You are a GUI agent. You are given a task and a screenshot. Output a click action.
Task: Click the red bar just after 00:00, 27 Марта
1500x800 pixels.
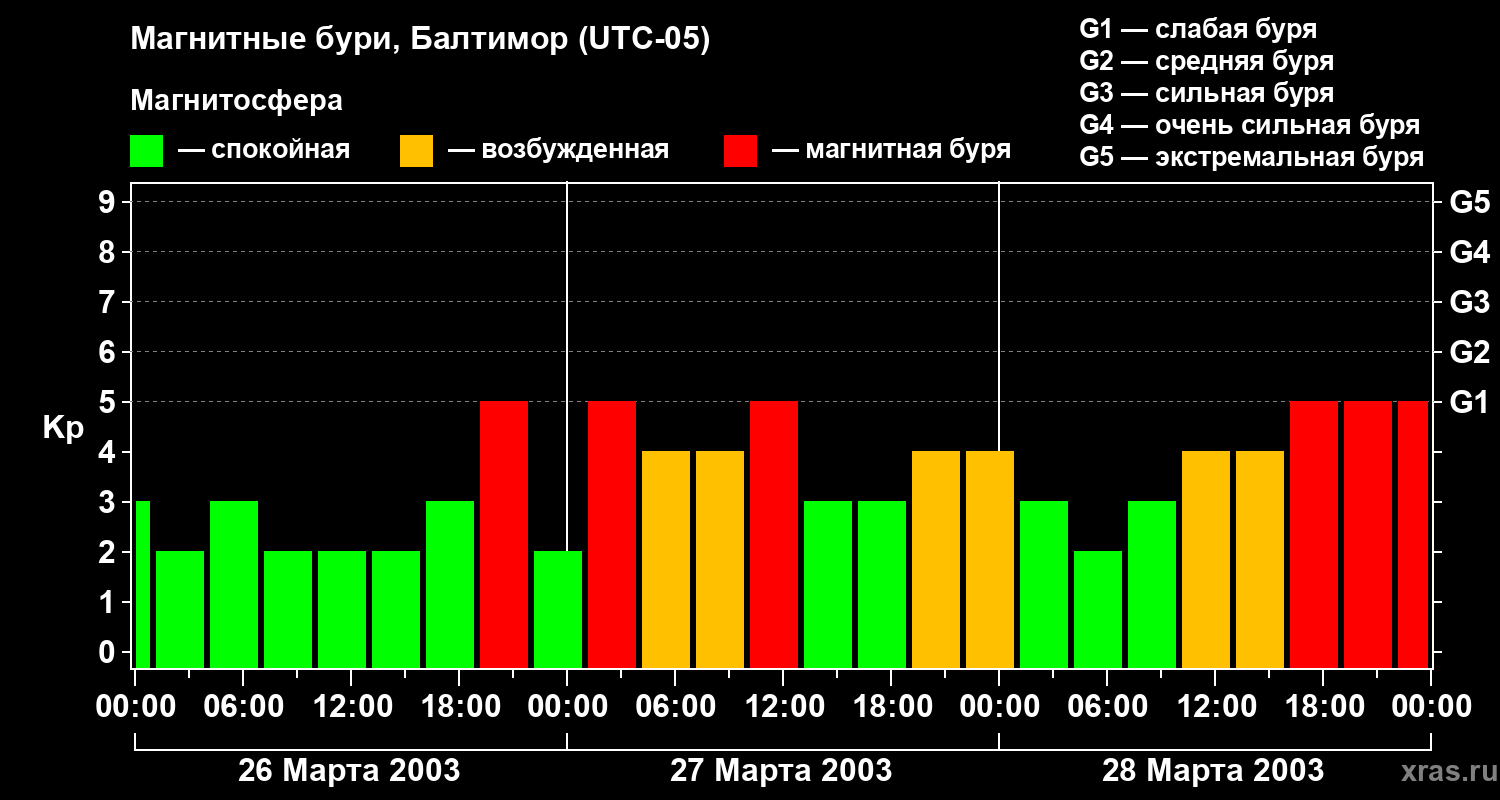pos(612,534)
